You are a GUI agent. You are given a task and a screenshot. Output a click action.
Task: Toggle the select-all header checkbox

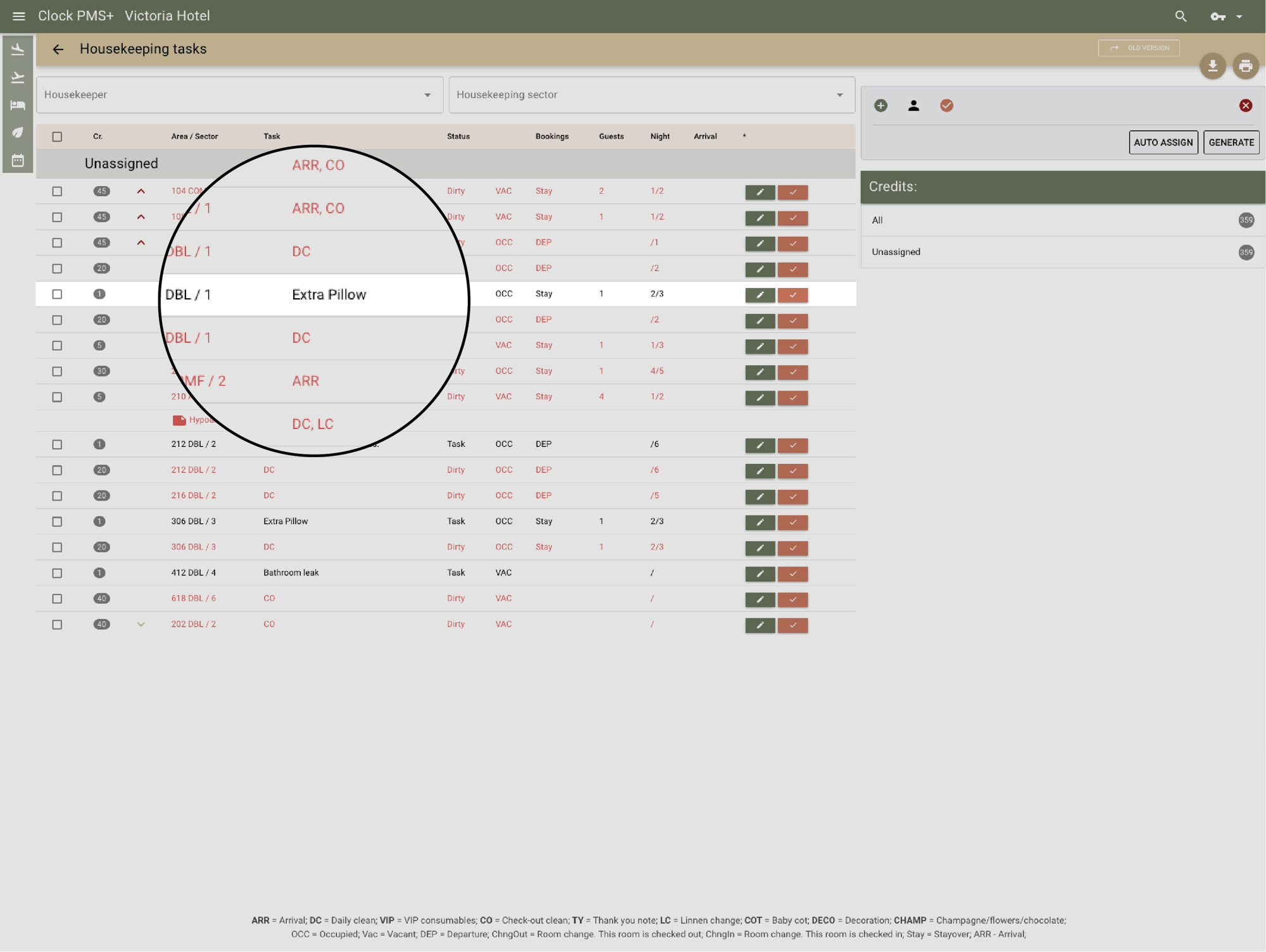click(57, 137)
